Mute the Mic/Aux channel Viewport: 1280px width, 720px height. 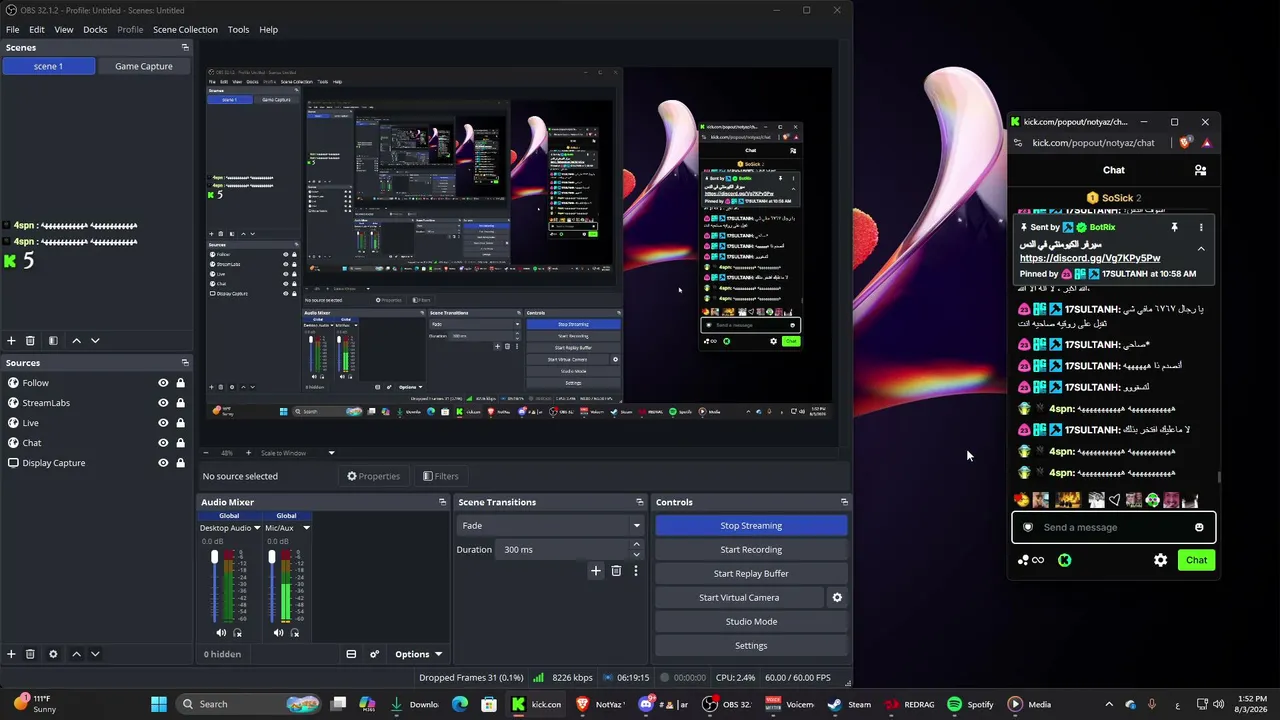278,633
